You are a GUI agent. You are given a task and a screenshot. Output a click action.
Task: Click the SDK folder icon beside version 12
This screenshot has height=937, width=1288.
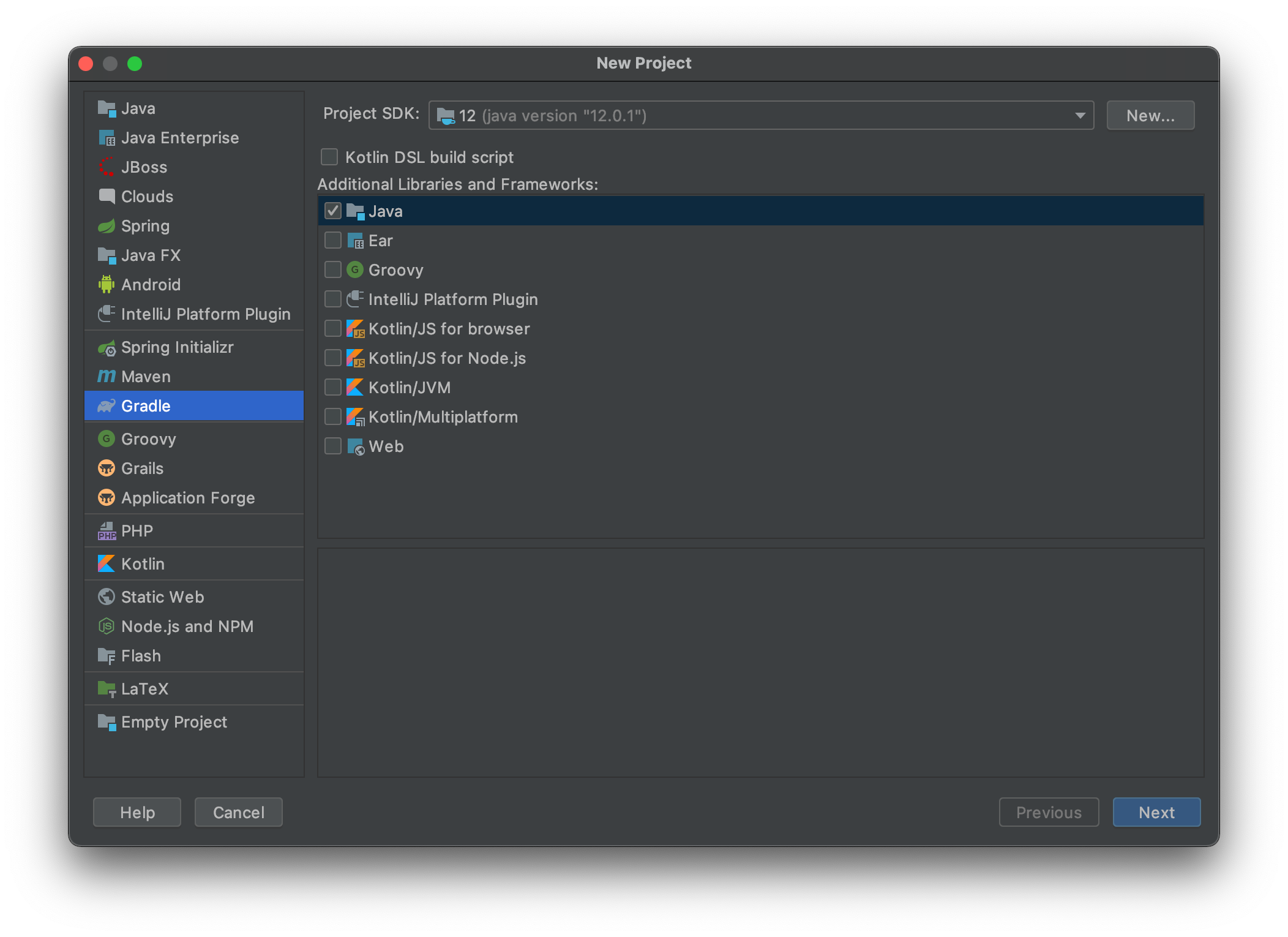[446, 116]
